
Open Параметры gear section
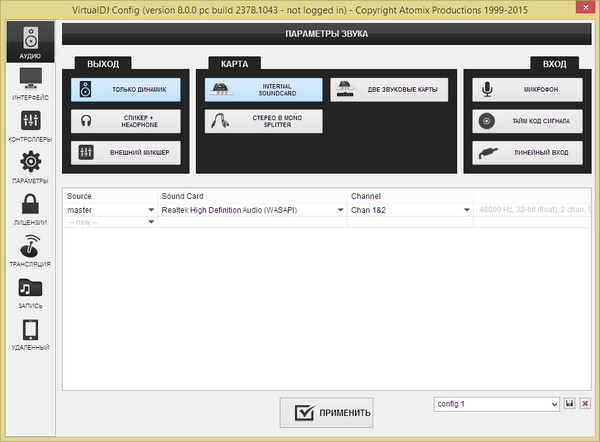[x=29, y=168]
